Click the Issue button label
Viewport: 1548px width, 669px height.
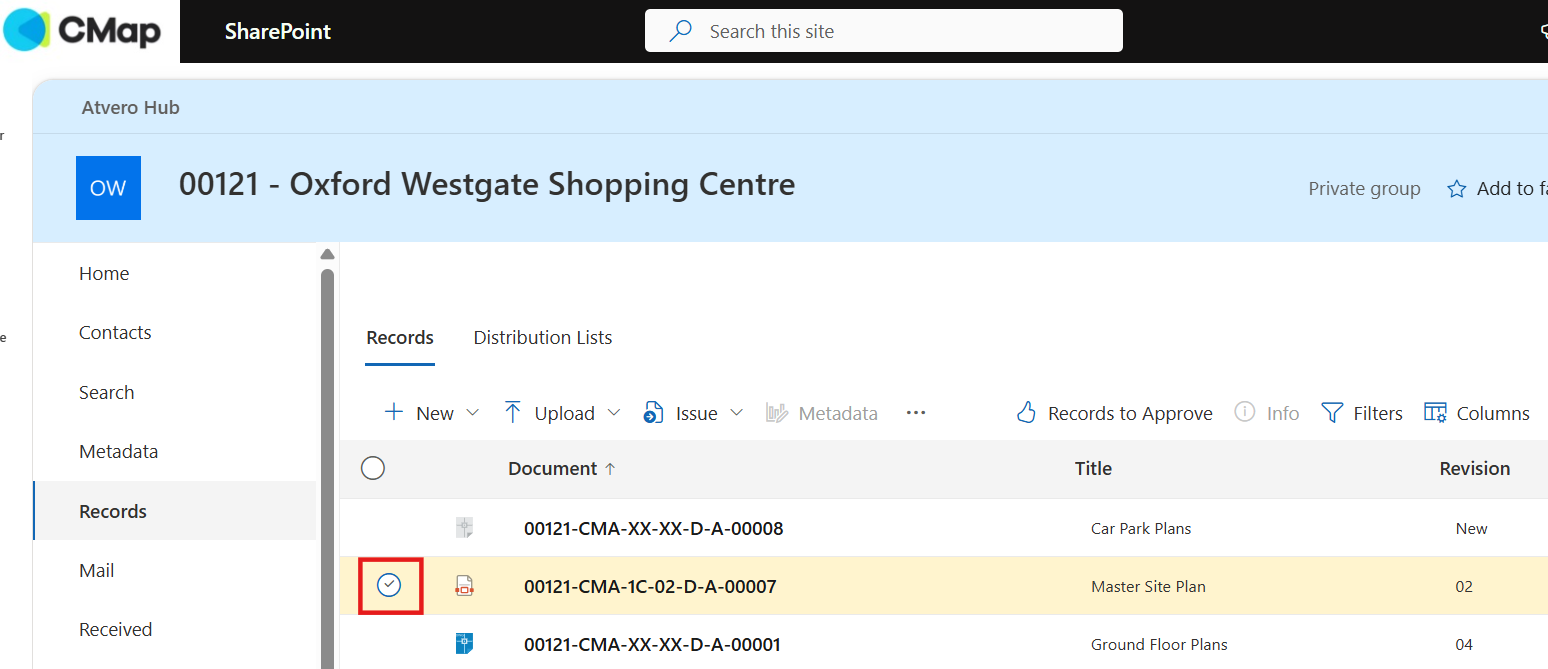pos(697,413)
